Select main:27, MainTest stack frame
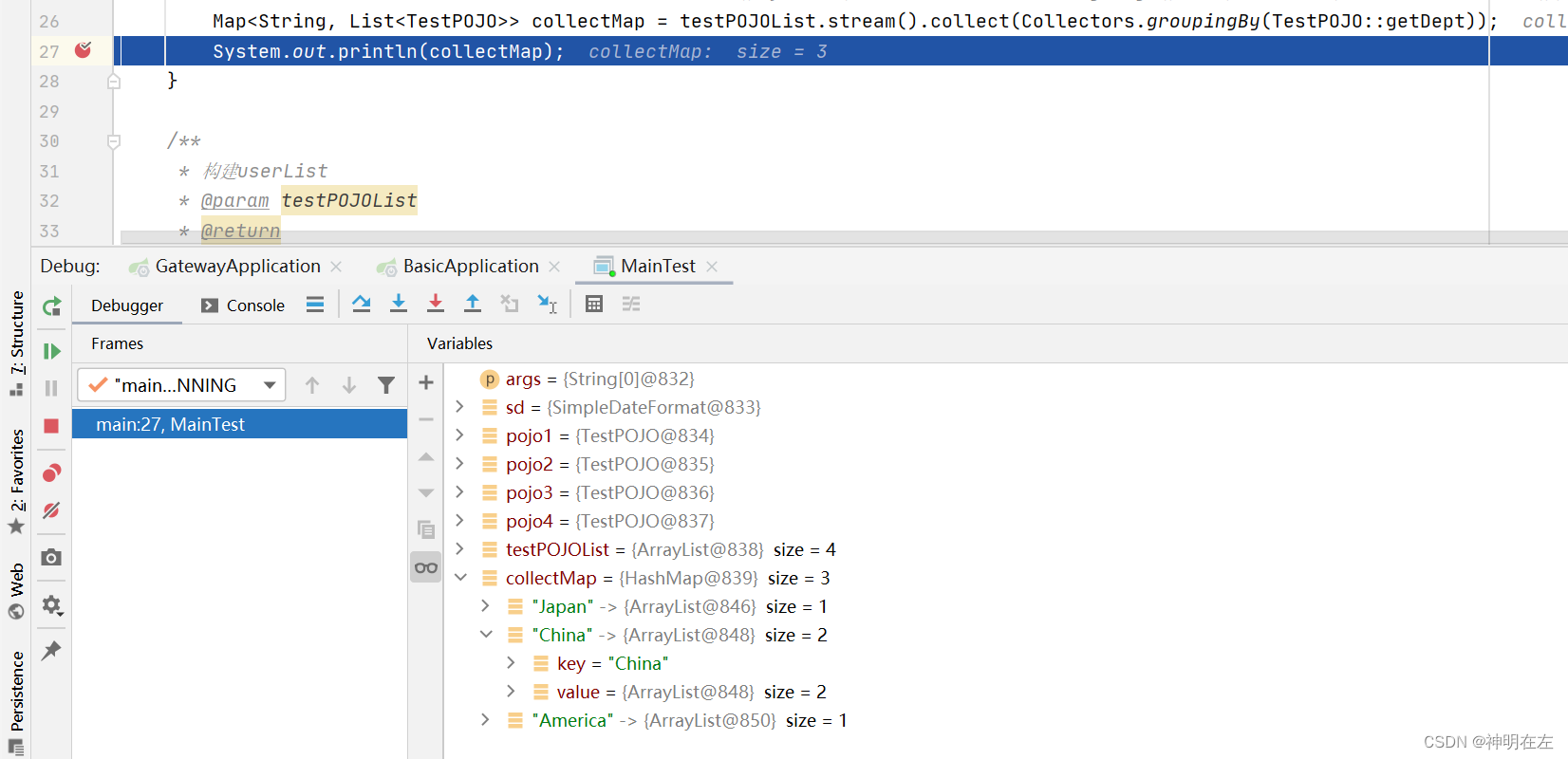Screen dimensions: 1568x759 coord(240,424)
